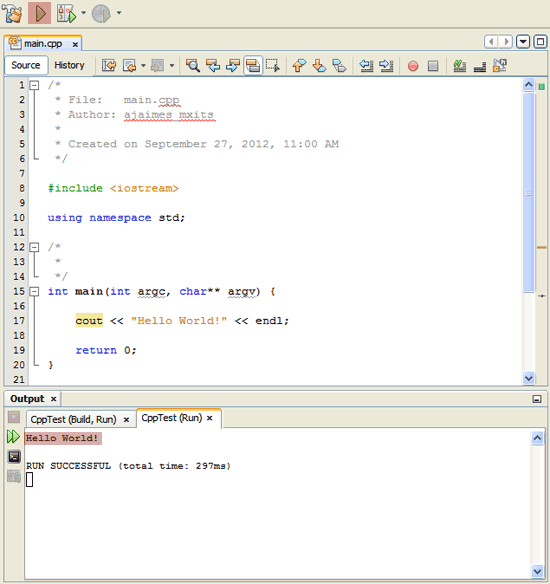Jump to Last Edit location
The image size is (550, 584).
[x=109, y=66]
